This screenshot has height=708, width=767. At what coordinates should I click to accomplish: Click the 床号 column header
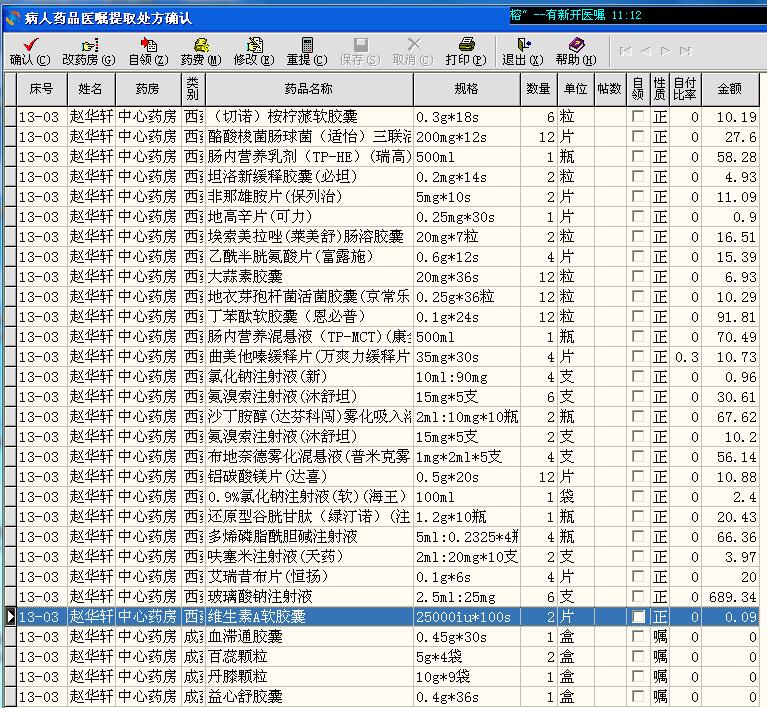[x=42, y=89]
